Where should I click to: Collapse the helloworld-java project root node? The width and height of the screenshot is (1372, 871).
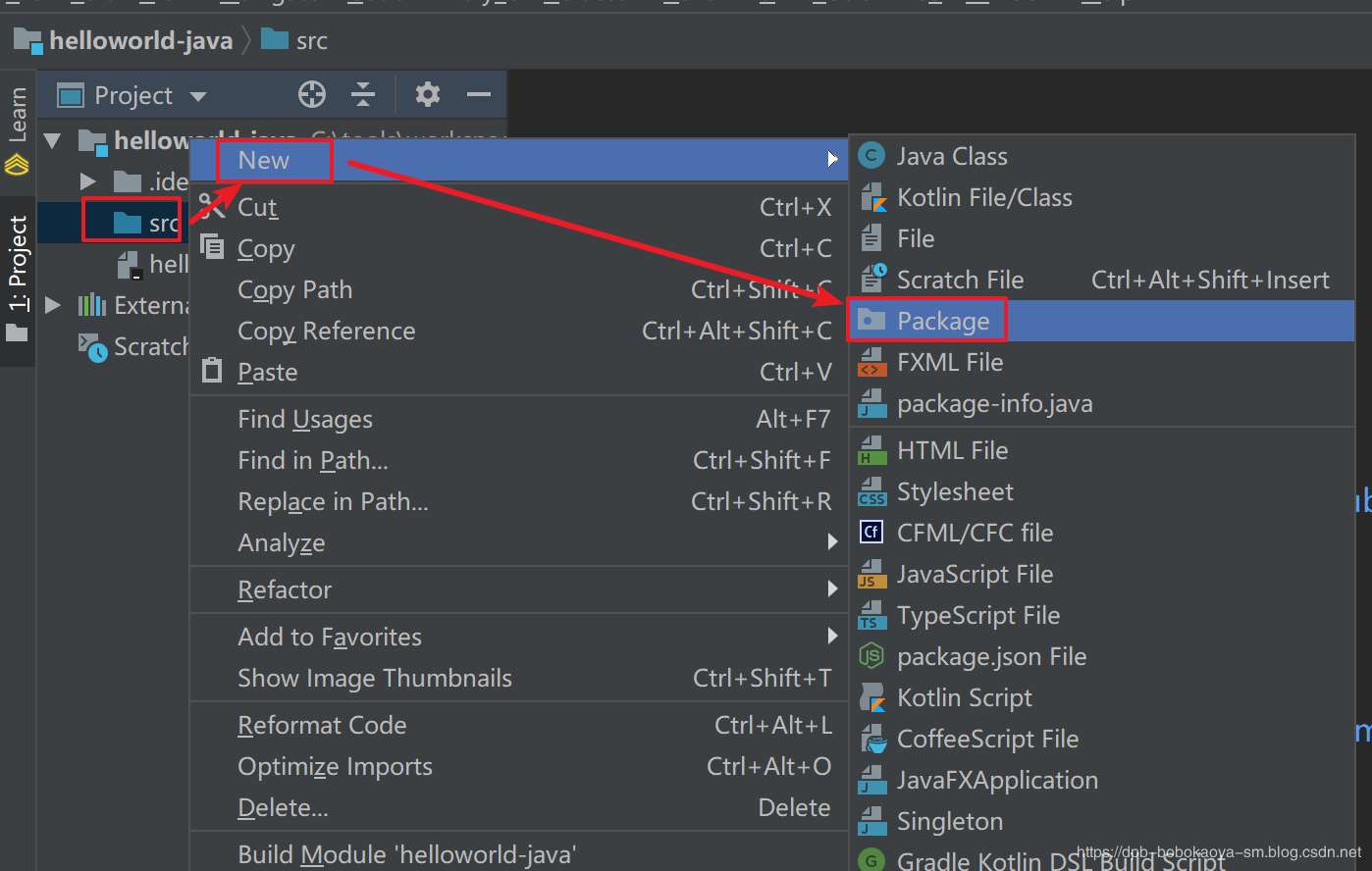53,141
